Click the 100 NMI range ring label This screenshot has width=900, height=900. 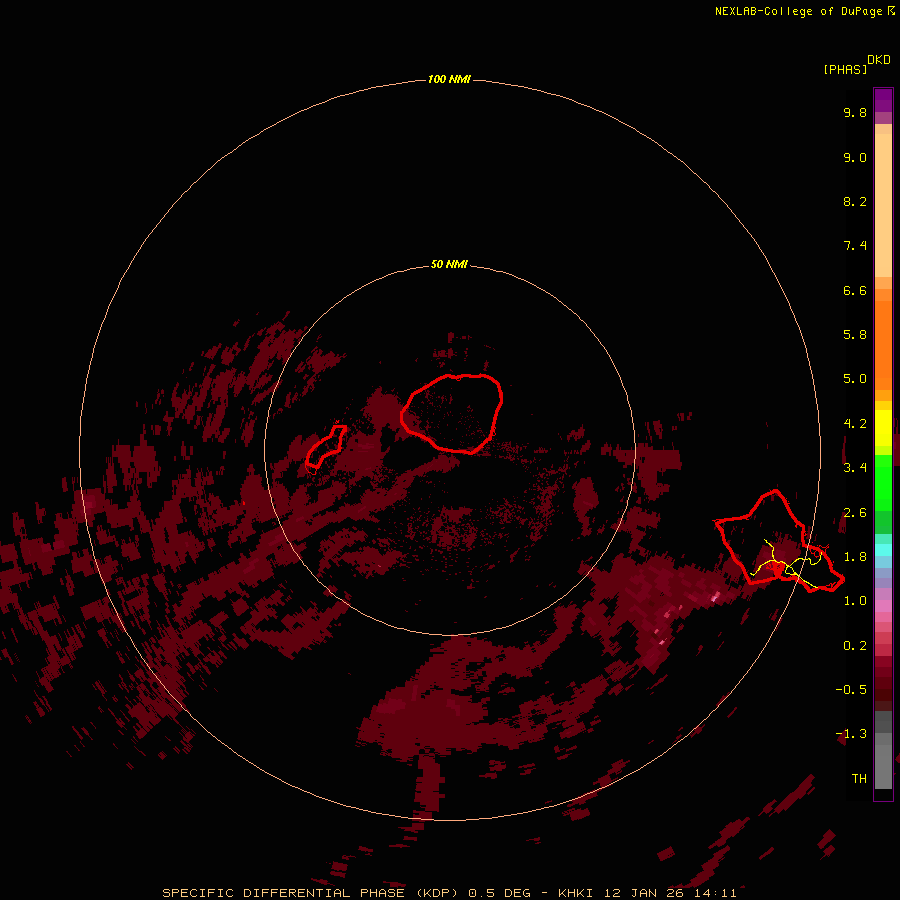tap(449, 79)
